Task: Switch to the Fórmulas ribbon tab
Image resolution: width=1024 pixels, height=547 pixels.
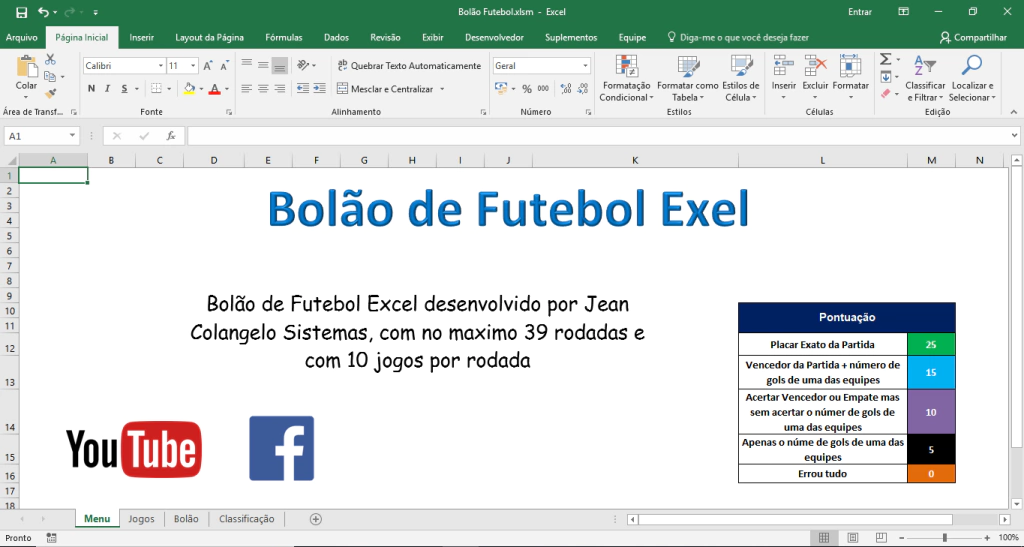Action: 284,37
